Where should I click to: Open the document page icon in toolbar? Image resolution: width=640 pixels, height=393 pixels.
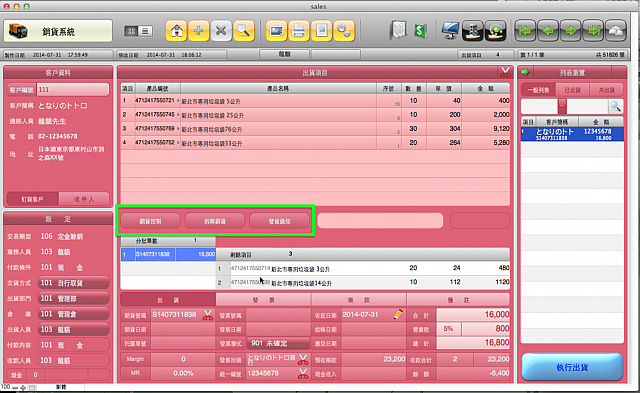click(321, 31)
